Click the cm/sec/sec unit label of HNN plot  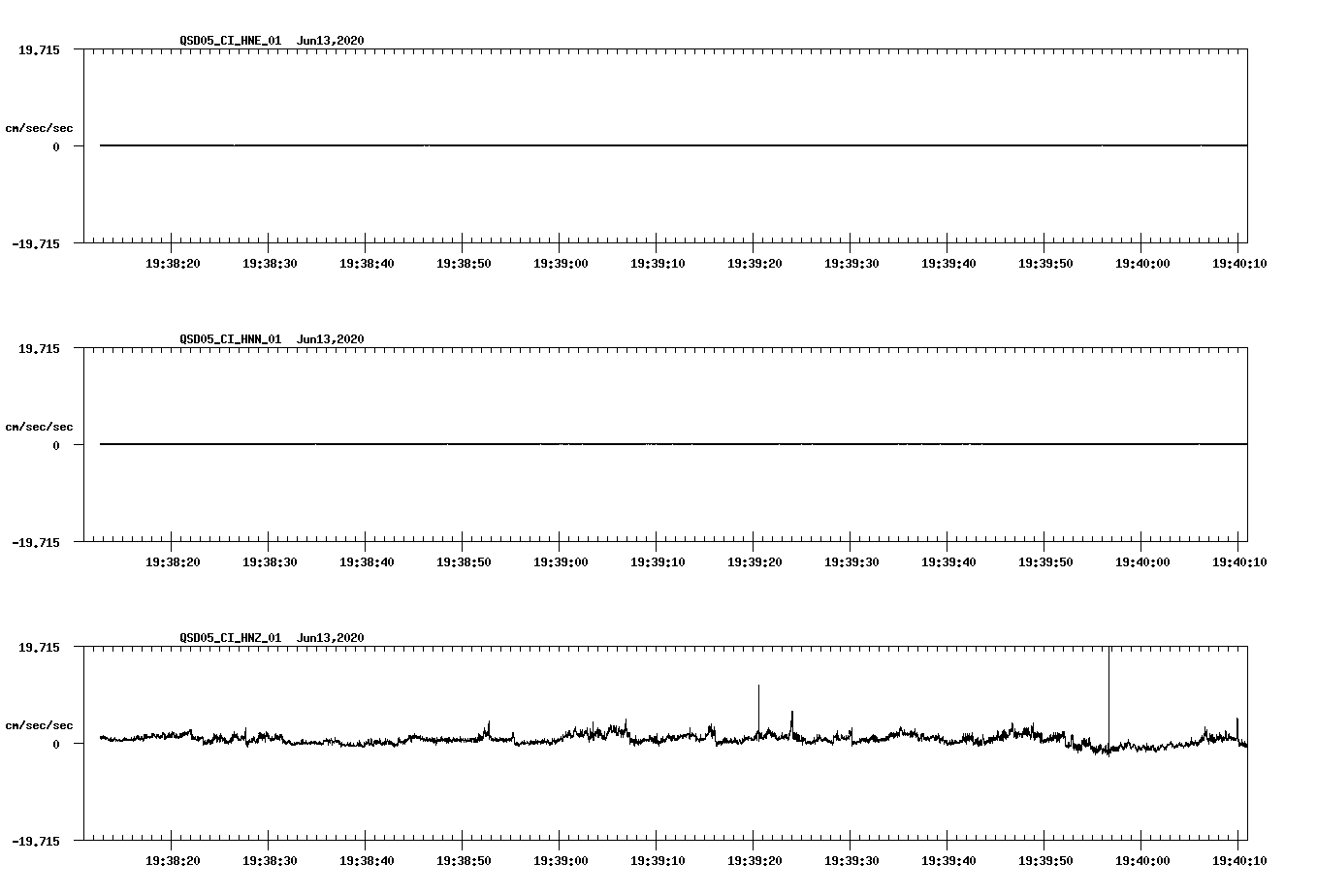pos(39,427)
